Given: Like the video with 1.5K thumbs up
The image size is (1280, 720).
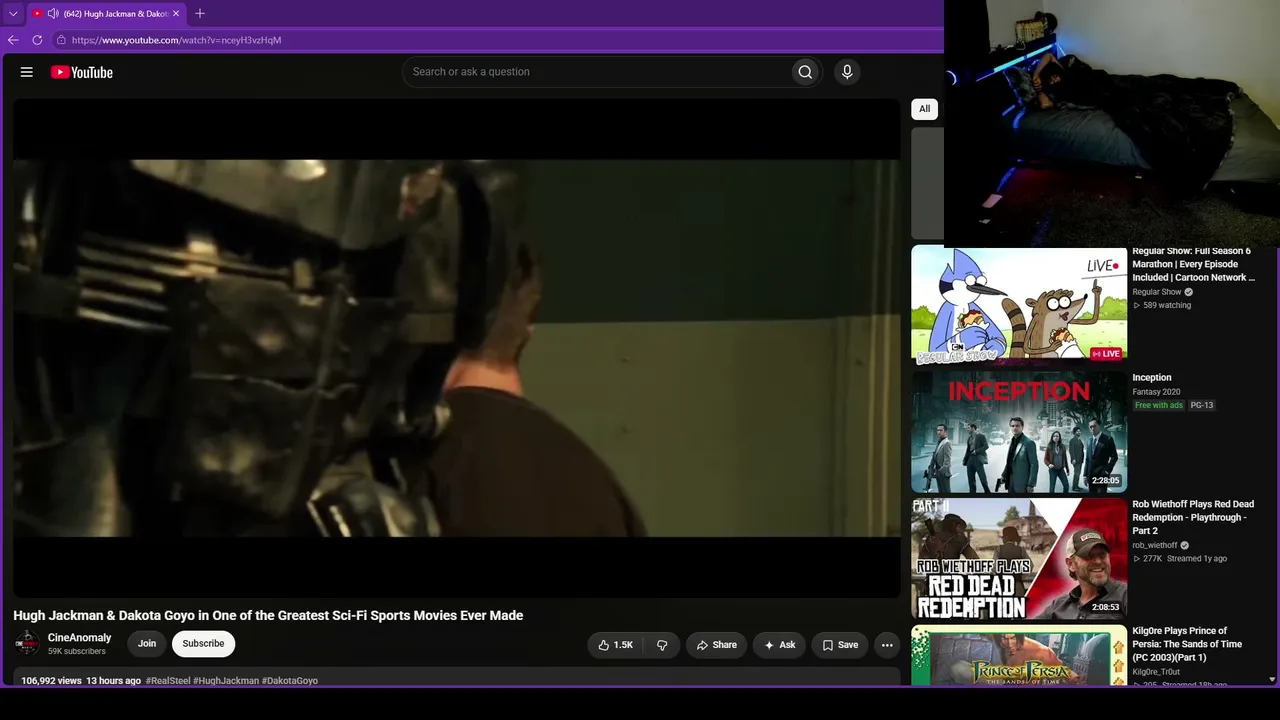Looking at the screenshot, I should point(616,645).
